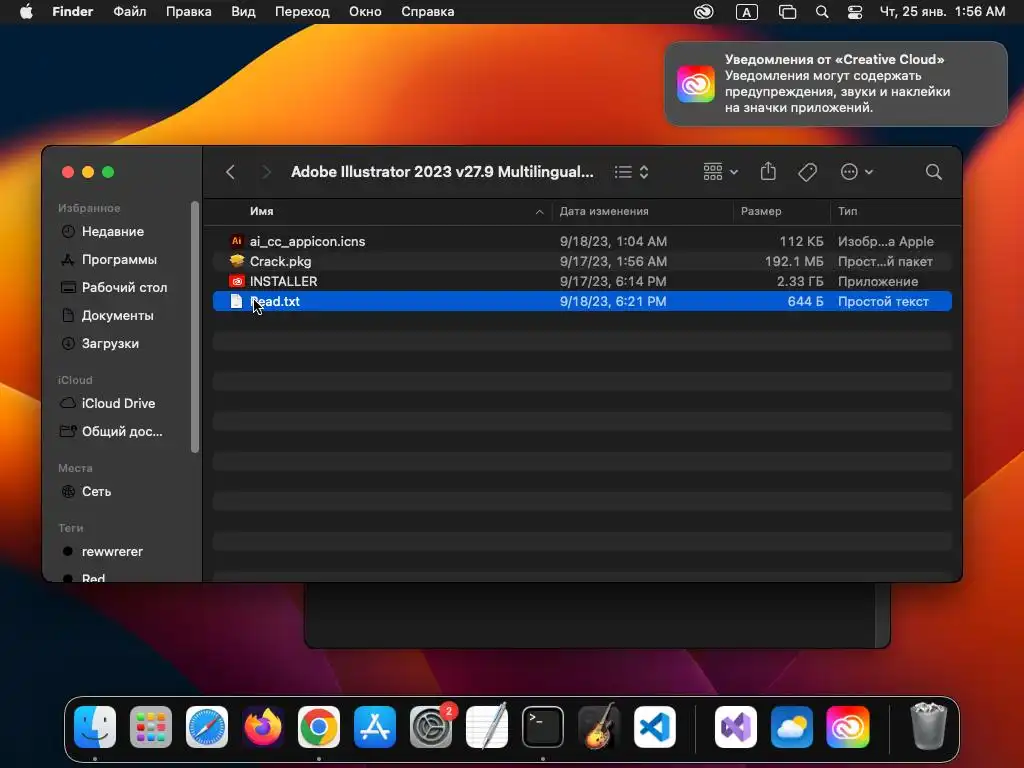
Task: Open System Settings from the Dock
Action: [431, 726]
